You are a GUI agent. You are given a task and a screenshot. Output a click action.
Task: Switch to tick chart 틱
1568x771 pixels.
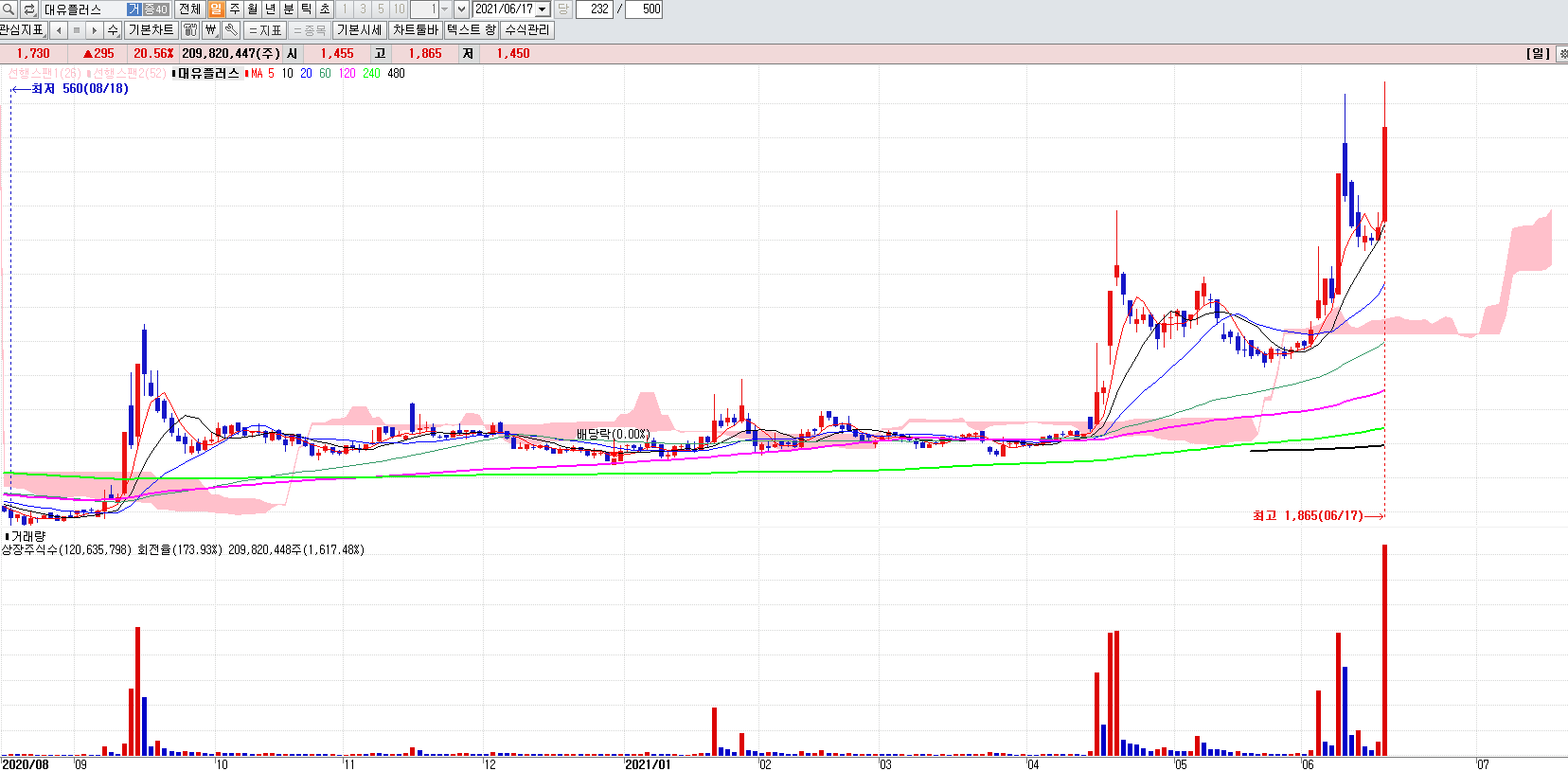[306, 9]
